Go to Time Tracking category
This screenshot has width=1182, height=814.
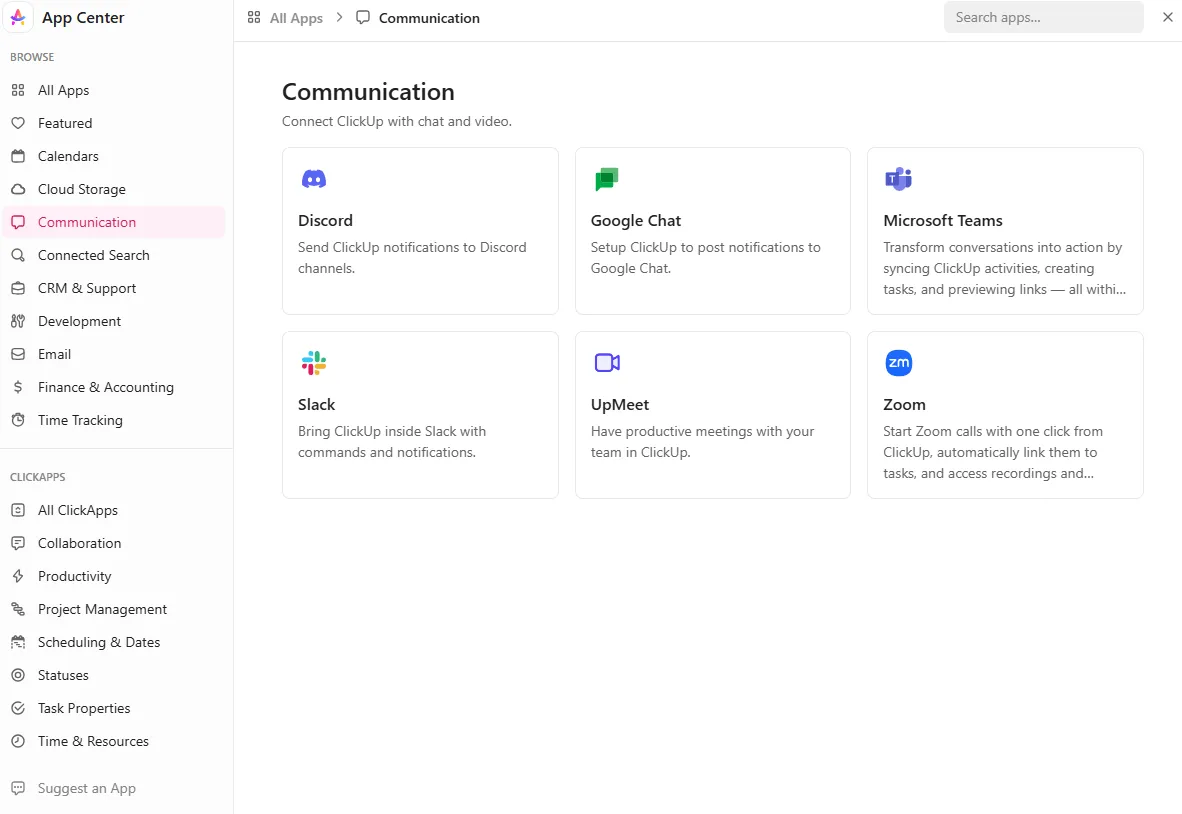(114, 420)
